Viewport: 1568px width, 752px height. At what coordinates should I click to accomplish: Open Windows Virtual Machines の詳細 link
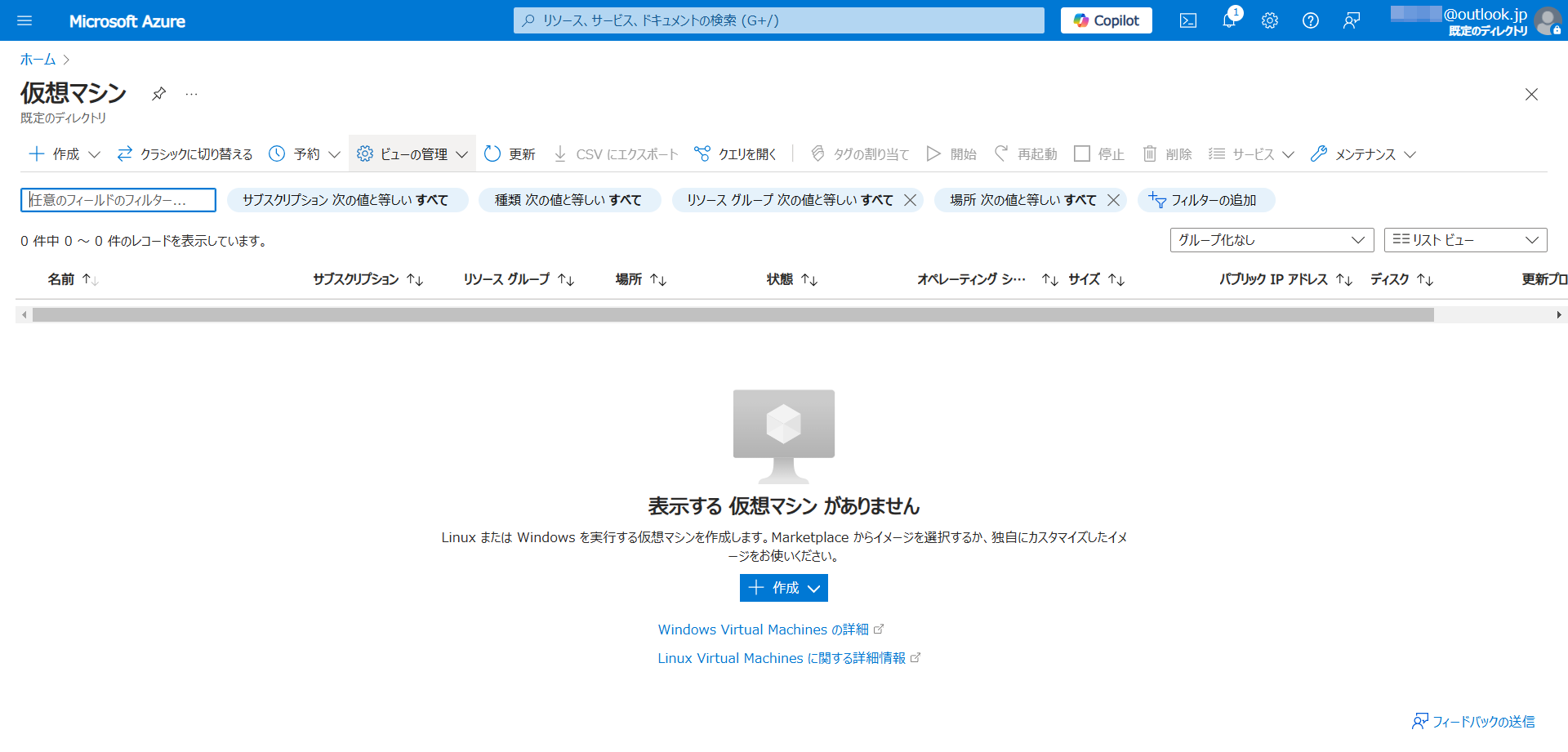coord(763,630)
